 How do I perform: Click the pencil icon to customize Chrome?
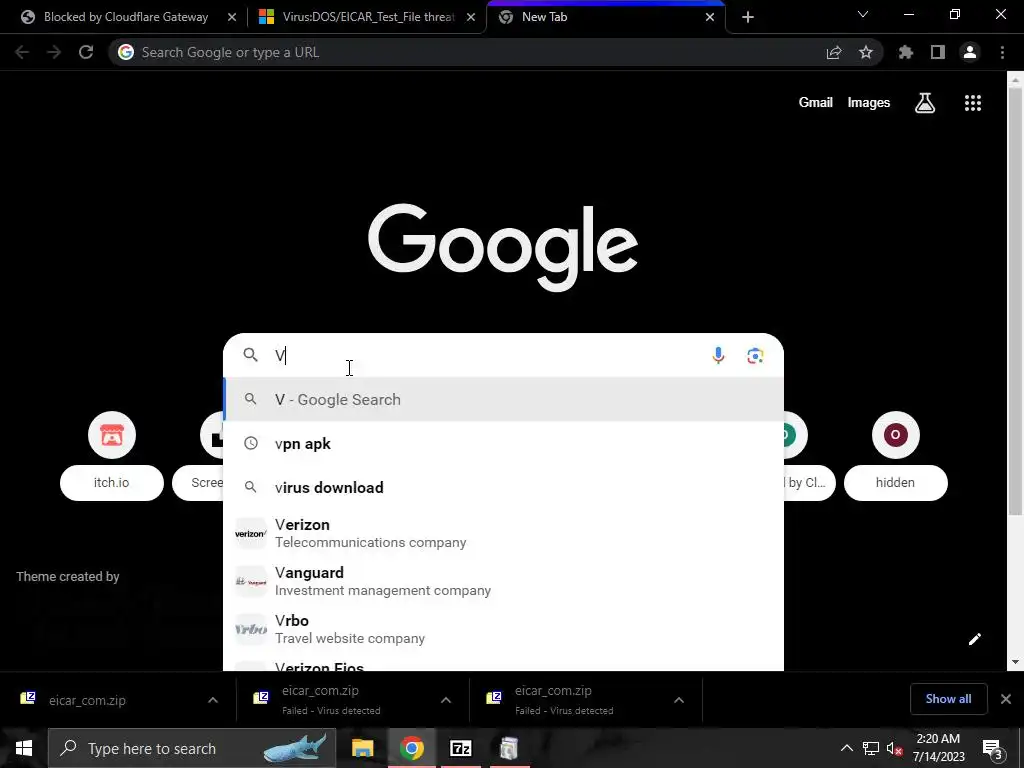[x=975, y=639]
